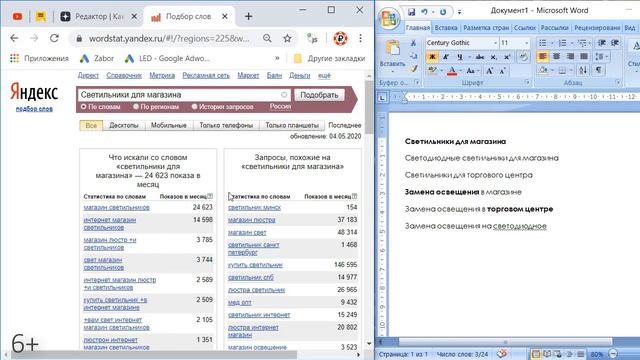Cut selection using Word scissors icon

click(413, 43)
